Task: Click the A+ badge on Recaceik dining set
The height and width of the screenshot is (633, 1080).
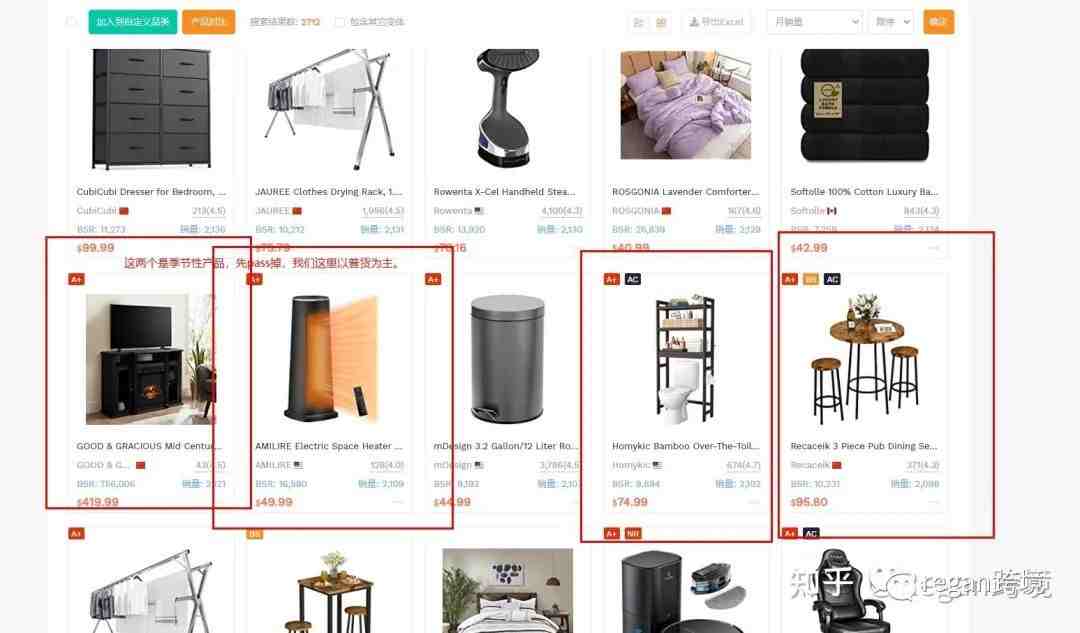Action: point(790,279)
